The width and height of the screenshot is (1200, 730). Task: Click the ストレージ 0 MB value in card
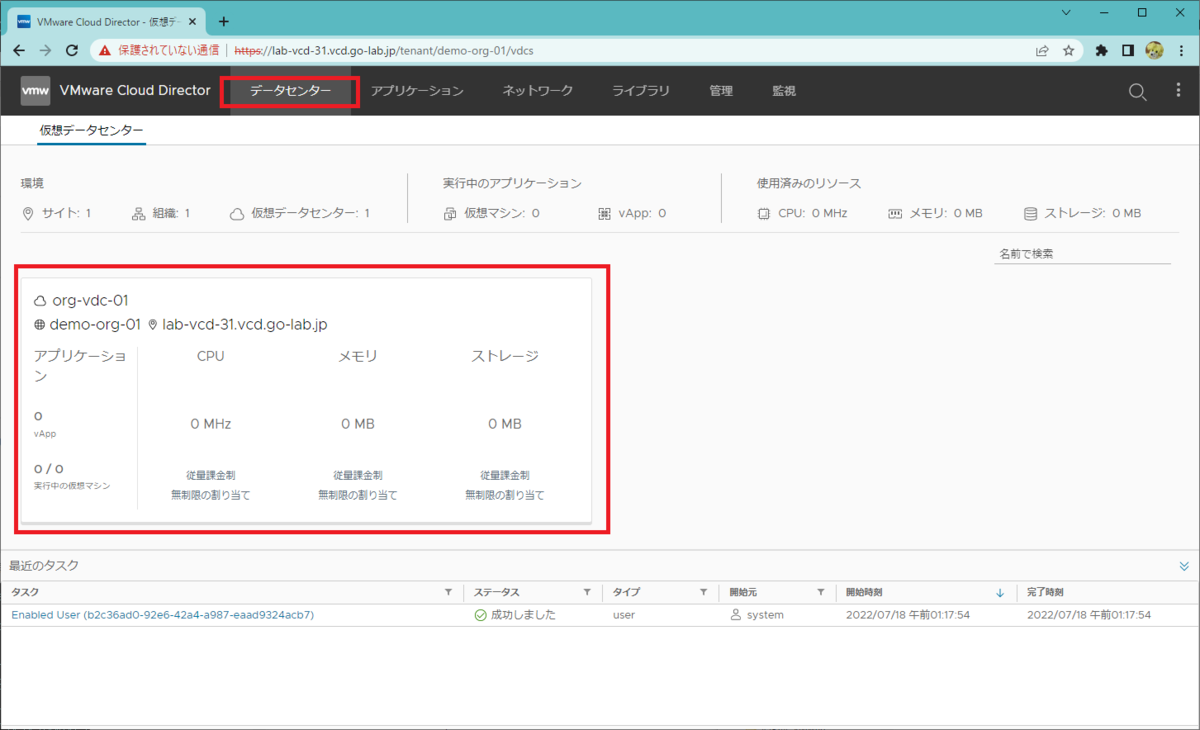(505, 424)
